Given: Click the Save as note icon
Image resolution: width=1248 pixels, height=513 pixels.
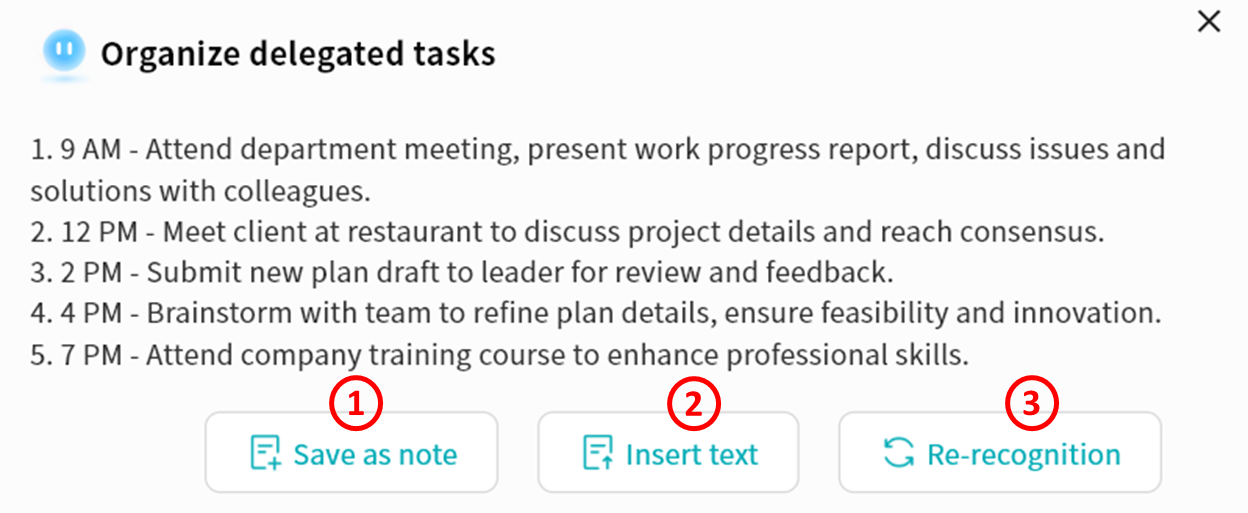Looking at the screenshot, I should (x=265, y=453).
